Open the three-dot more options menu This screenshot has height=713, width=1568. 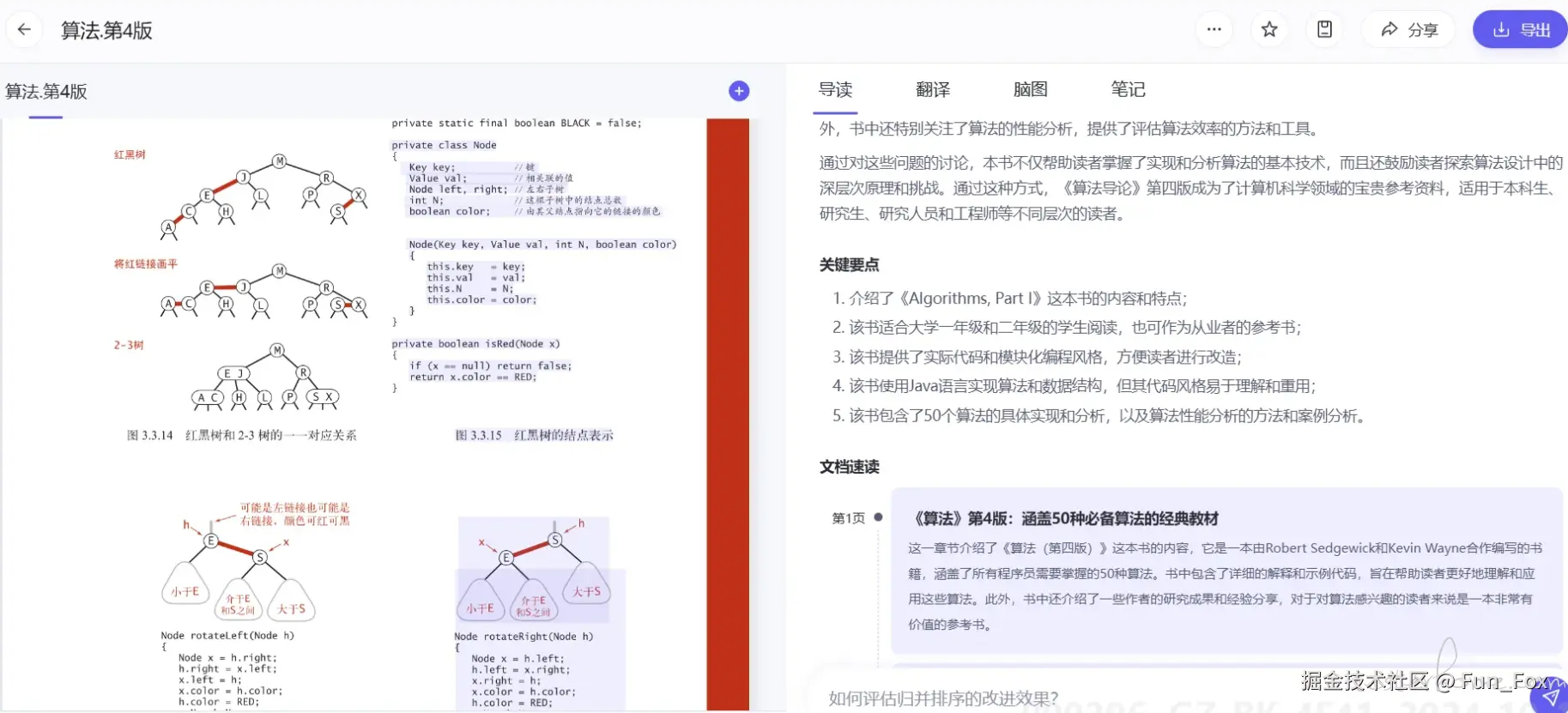(1214, 30)
